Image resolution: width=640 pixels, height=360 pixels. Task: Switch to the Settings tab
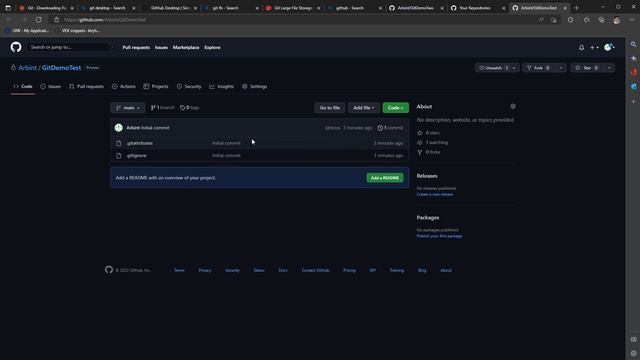[x=254, y=87]
